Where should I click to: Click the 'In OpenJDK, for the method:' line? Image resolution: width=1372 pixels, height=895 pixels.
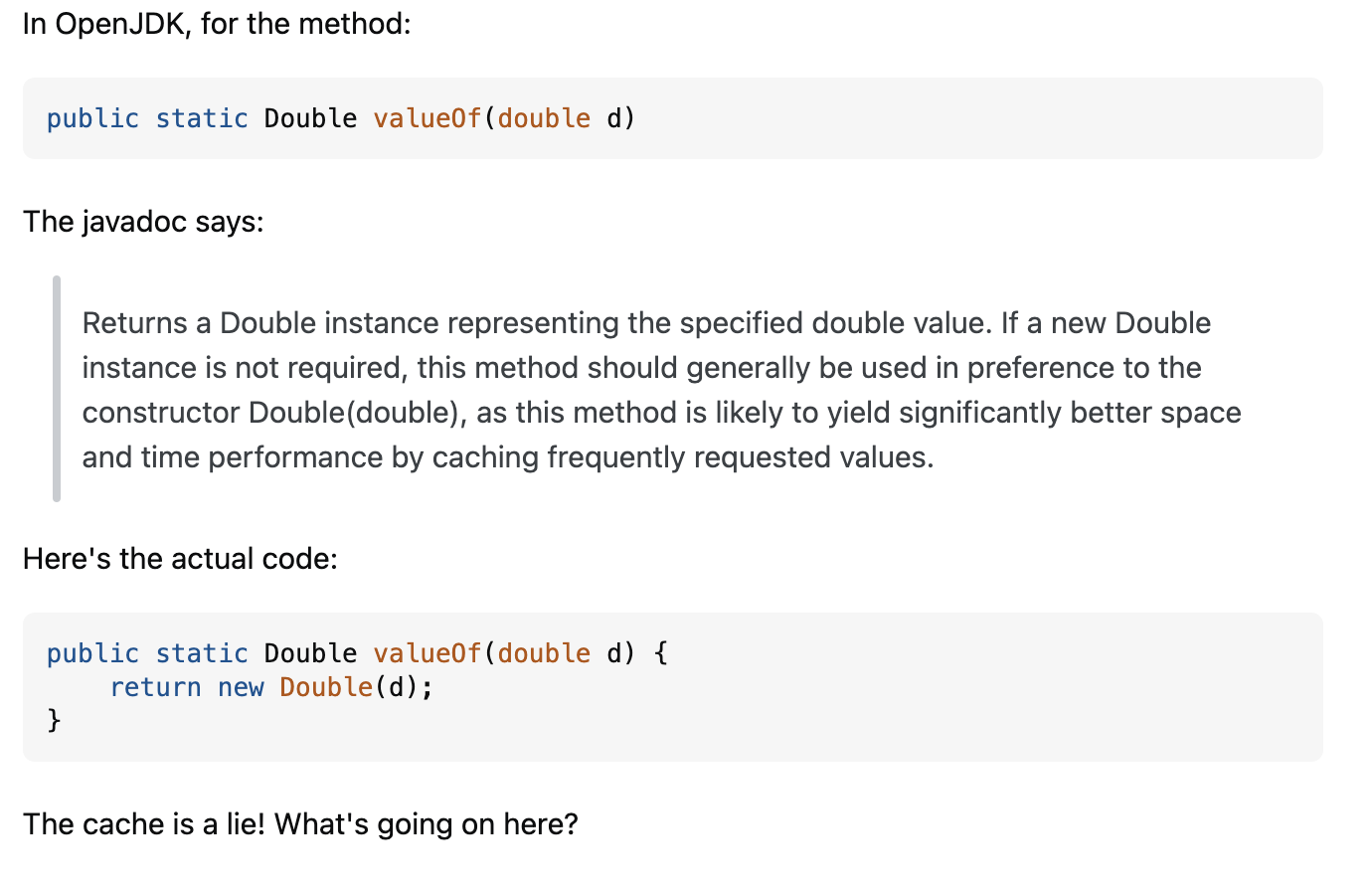click(x=217, y=24)
